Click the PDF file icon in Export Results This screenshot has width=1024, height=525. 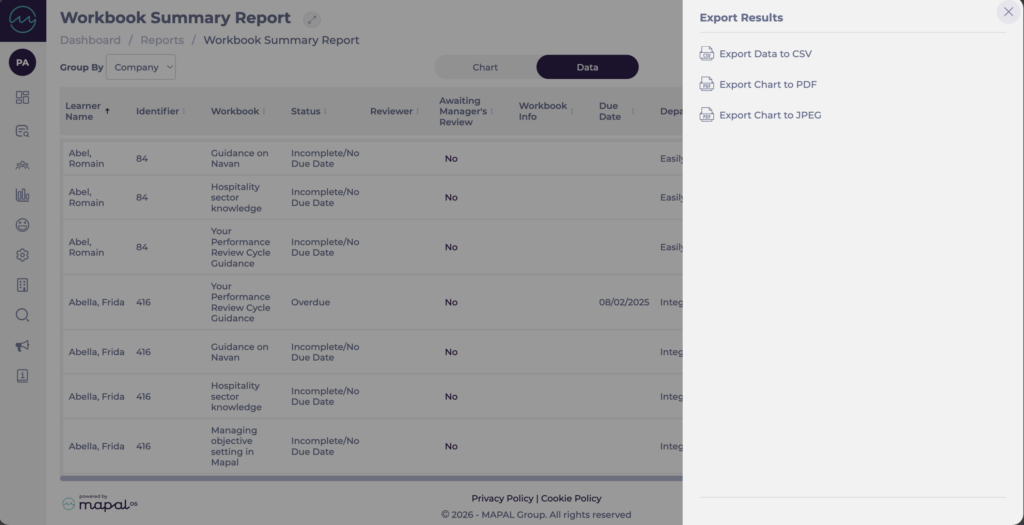pyautogui.click(x=707, y=85)
